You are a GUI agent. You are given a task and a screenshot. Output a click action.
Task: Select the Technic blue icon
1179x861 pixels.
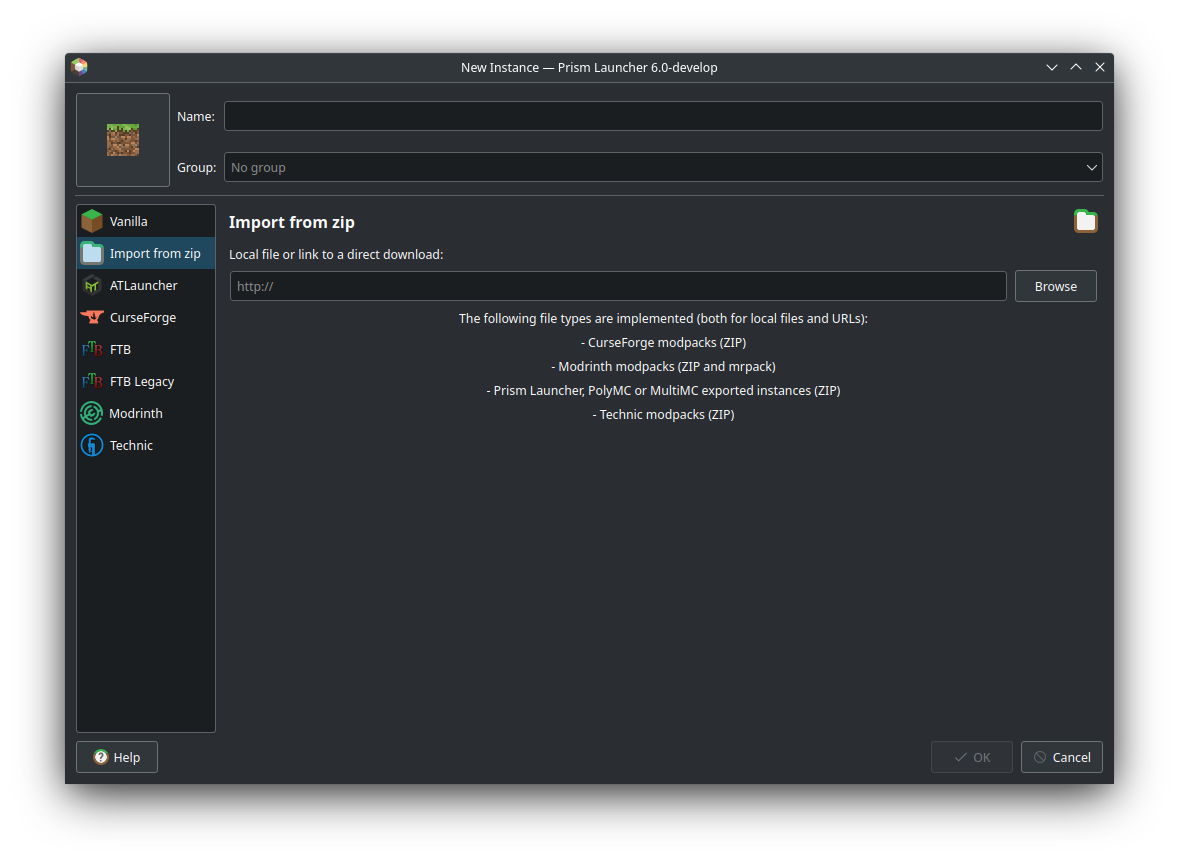pos(92,445)
